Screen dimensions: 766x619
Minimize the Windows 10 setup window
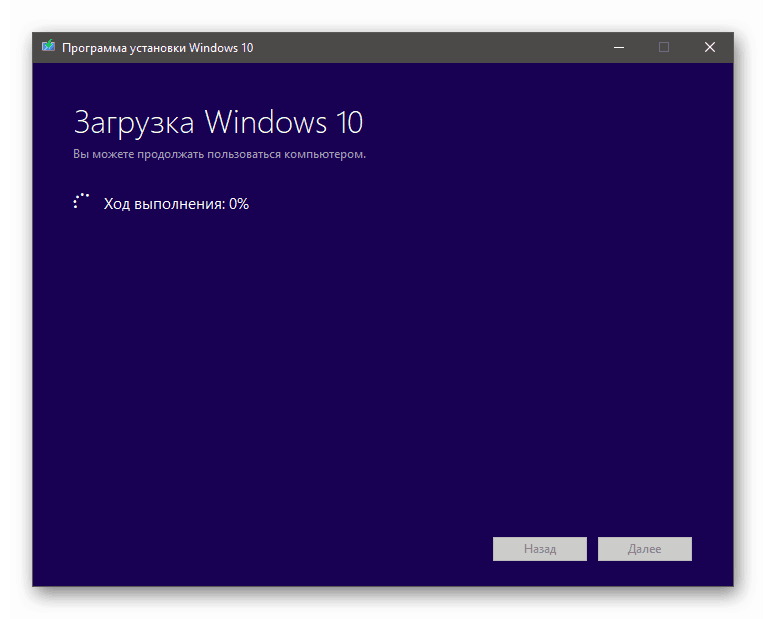[x=619, y=47]
